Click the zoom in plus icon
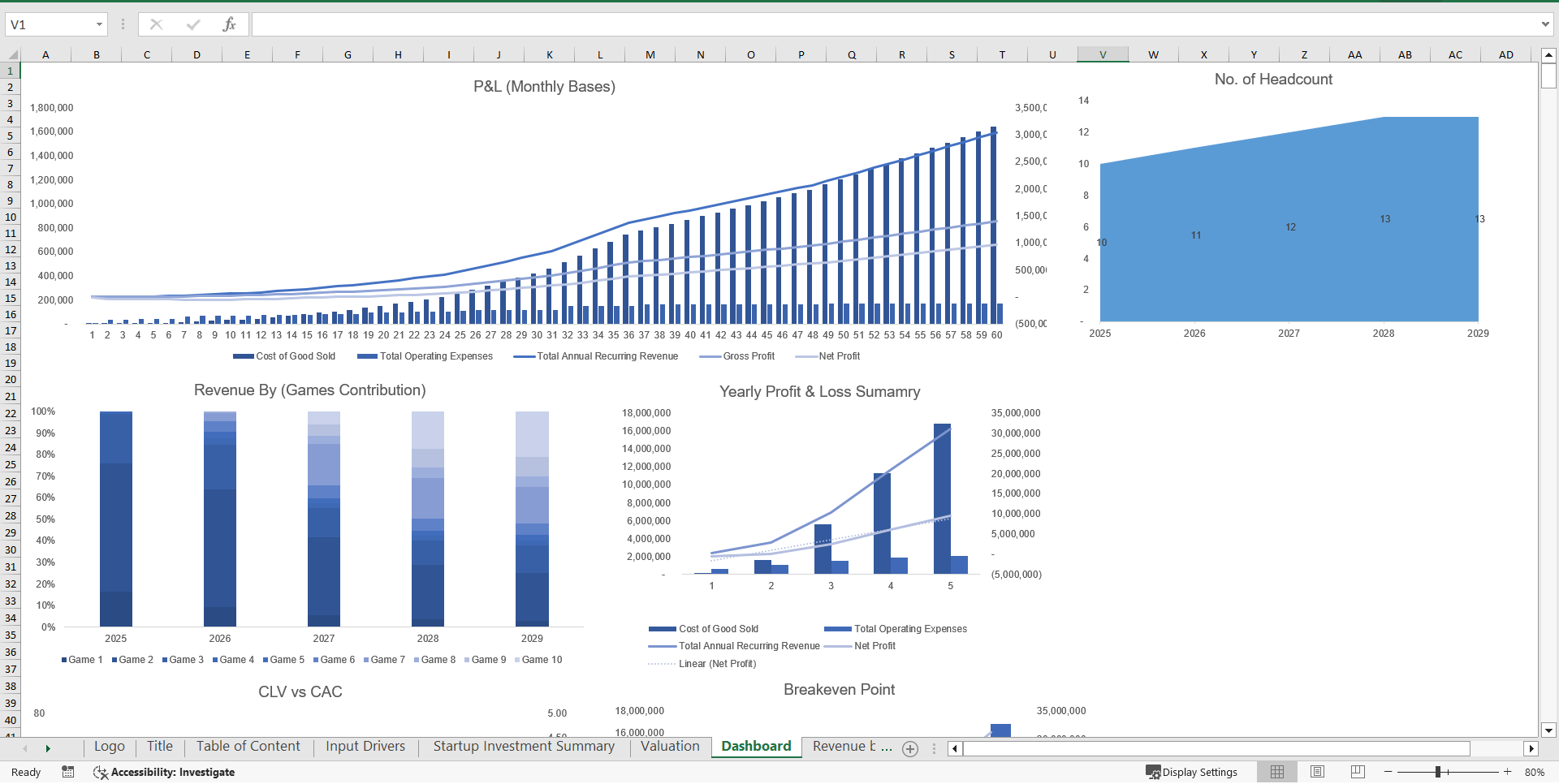This screenshot has height=784, width=1559. pyautogui.click(x=1508, y=772)
